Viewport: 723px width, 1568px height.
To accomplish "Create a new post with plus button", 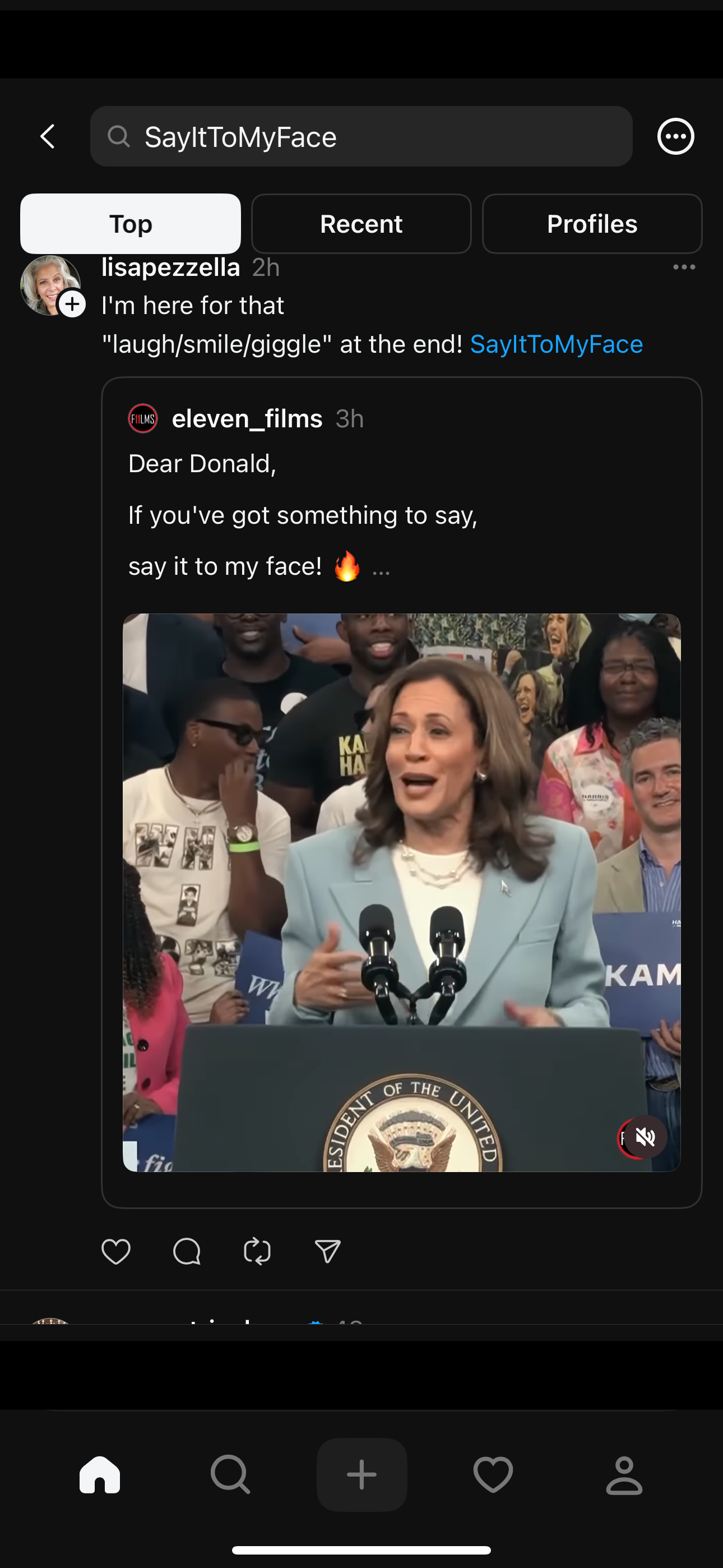I will coord(361,1474).
